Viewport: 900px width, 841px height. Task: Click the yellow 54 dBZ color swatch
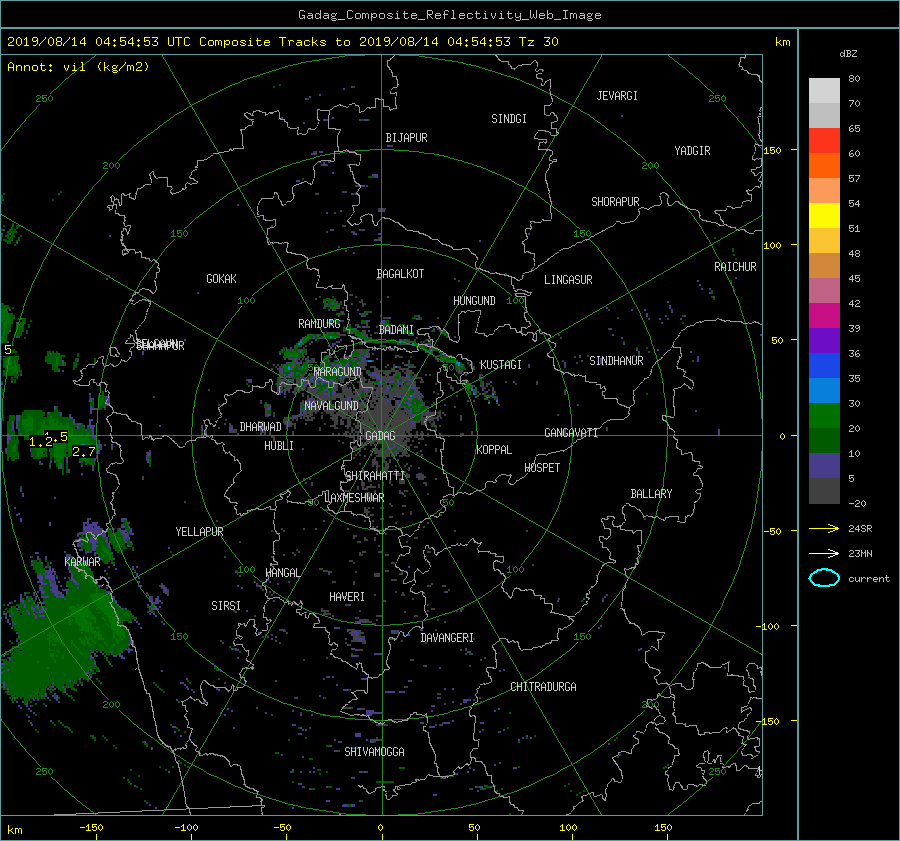(824, 215)
